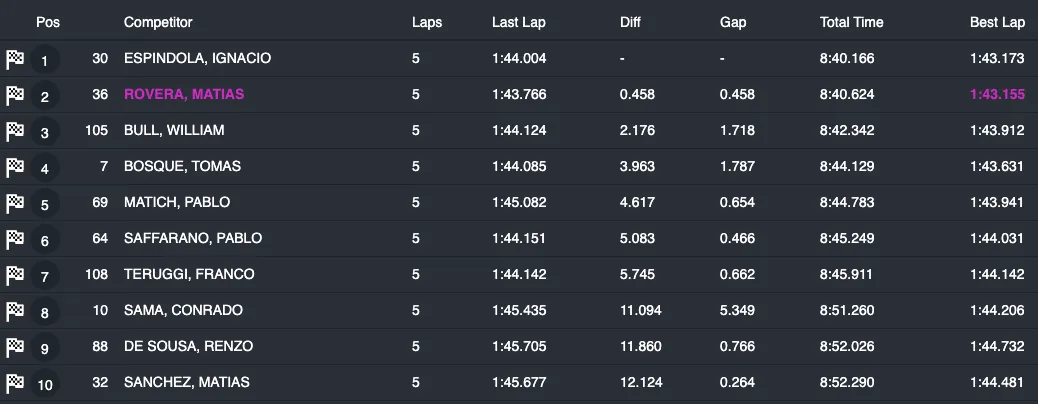Click the checkered flag for position 10

(x=15, y=383)
